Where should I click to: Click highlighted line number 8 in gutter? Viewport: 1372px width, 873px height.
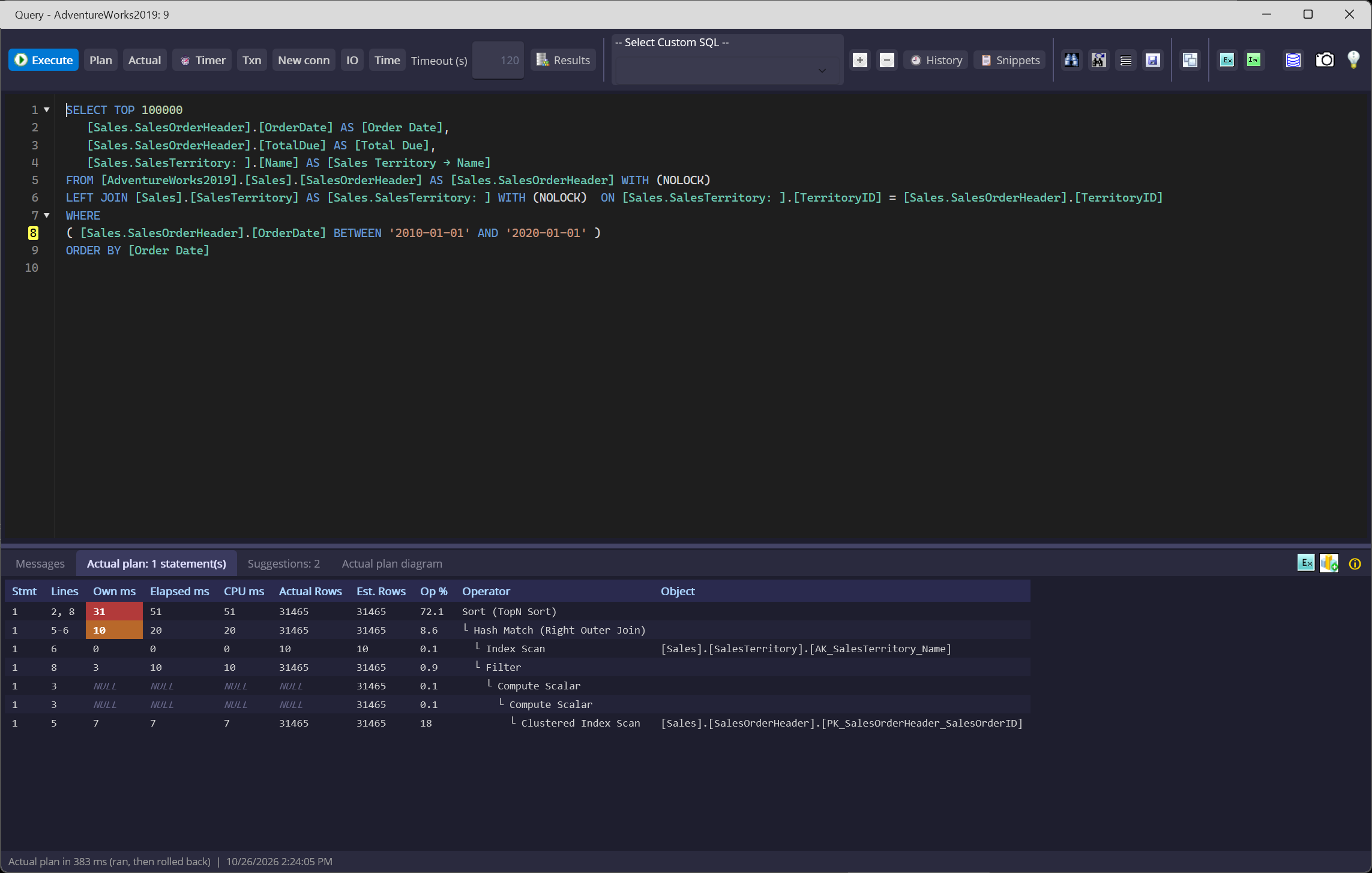coord(34,233)
